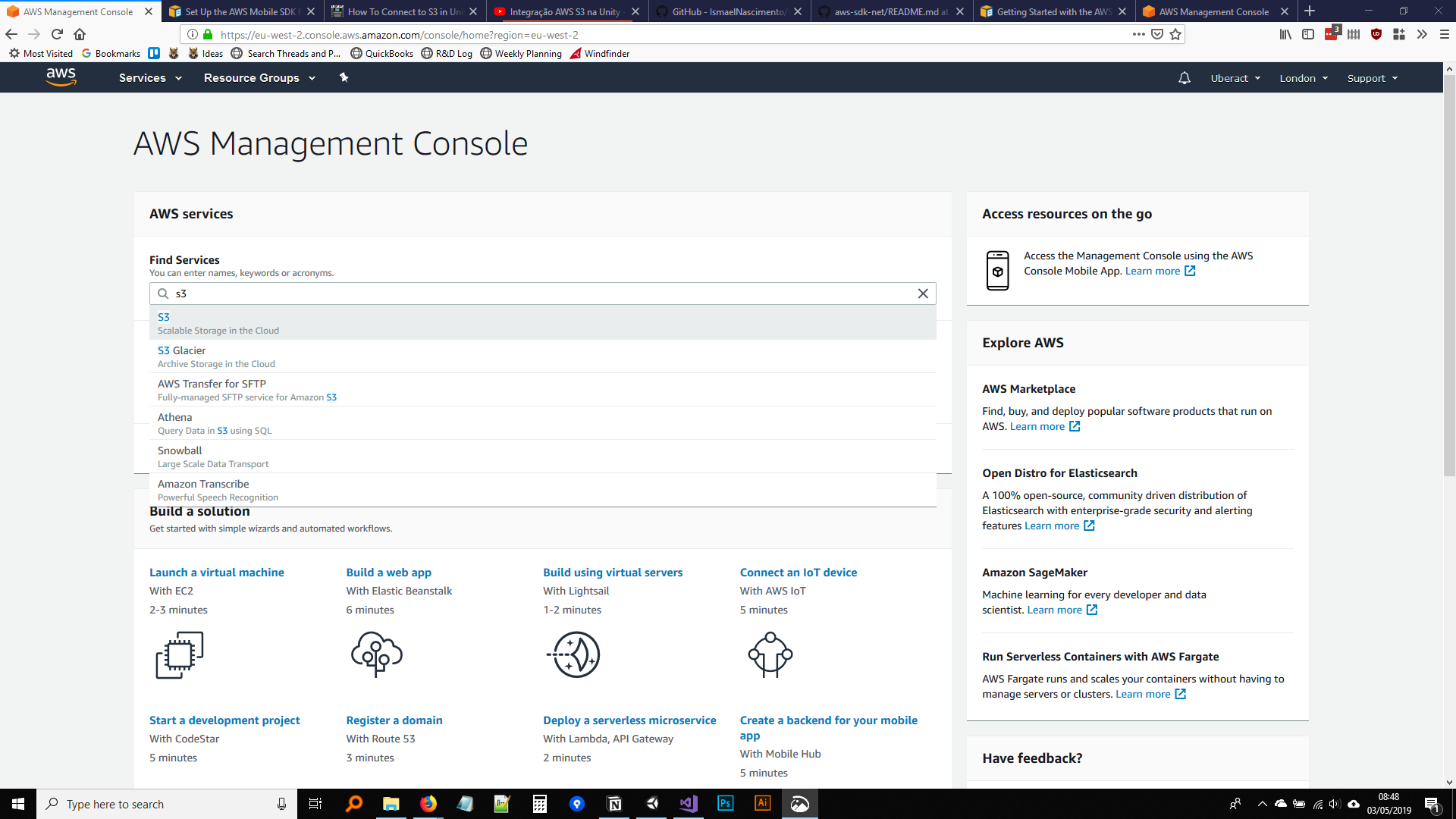Viewport: 1456px width, 819px height.
Task: Go to browser home page icon
Action: pyautogui.click(x=80, y=34)
